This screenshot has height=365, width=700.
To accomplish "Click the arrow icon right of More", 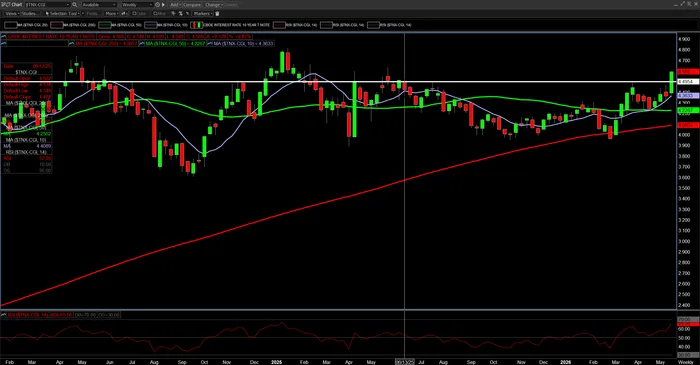I will (124, 14).
